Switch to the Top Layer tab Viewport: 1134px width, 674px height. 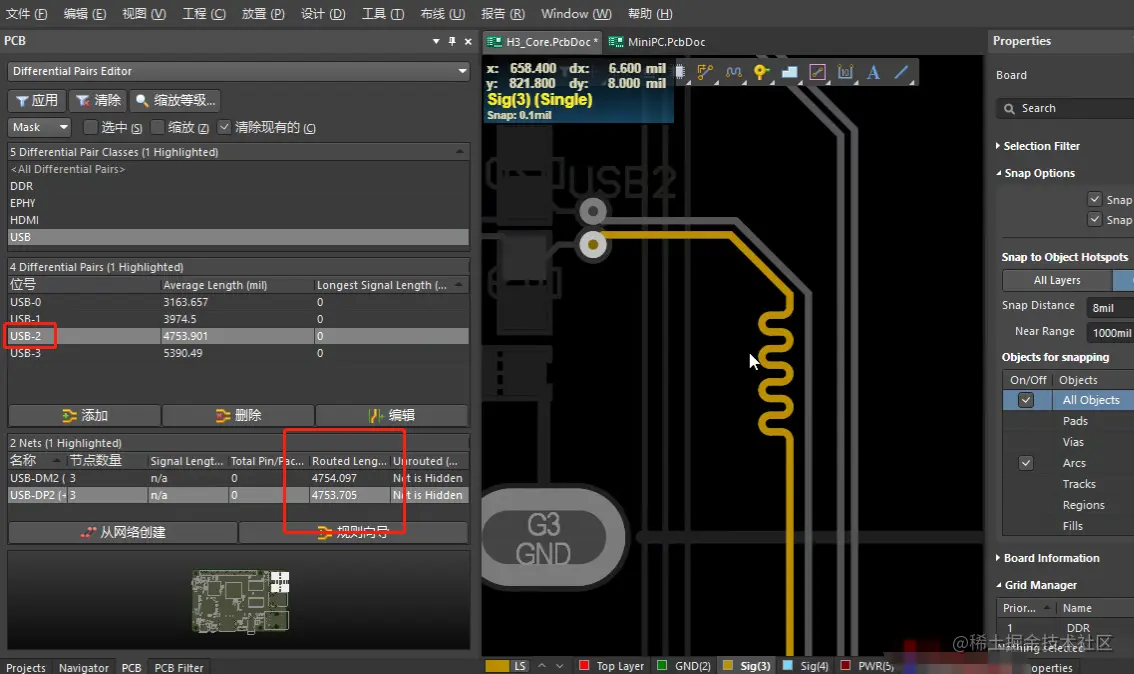(612, 666)
